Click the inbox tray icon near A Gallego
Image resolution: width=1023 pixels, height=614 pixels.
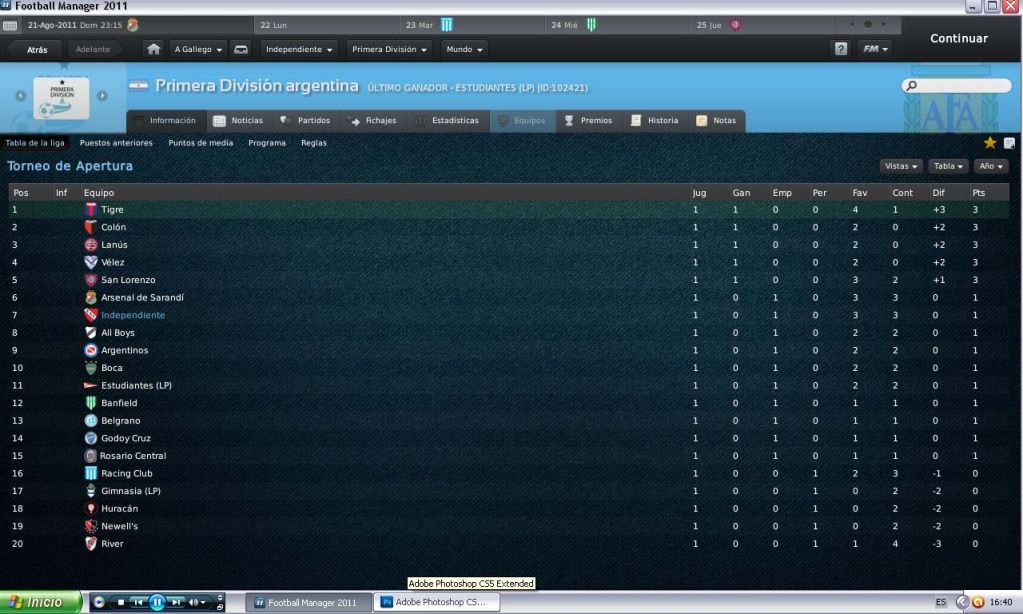[x=241, y=50]
